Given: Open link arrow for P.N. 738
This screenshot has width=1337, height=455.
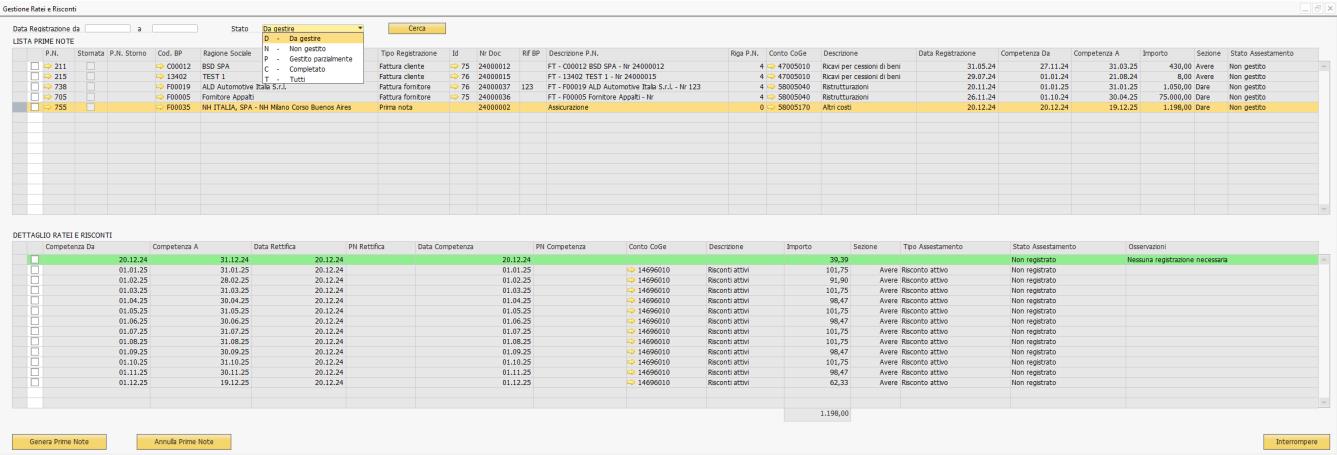Looking at the screenshot, I should [47, 87].
